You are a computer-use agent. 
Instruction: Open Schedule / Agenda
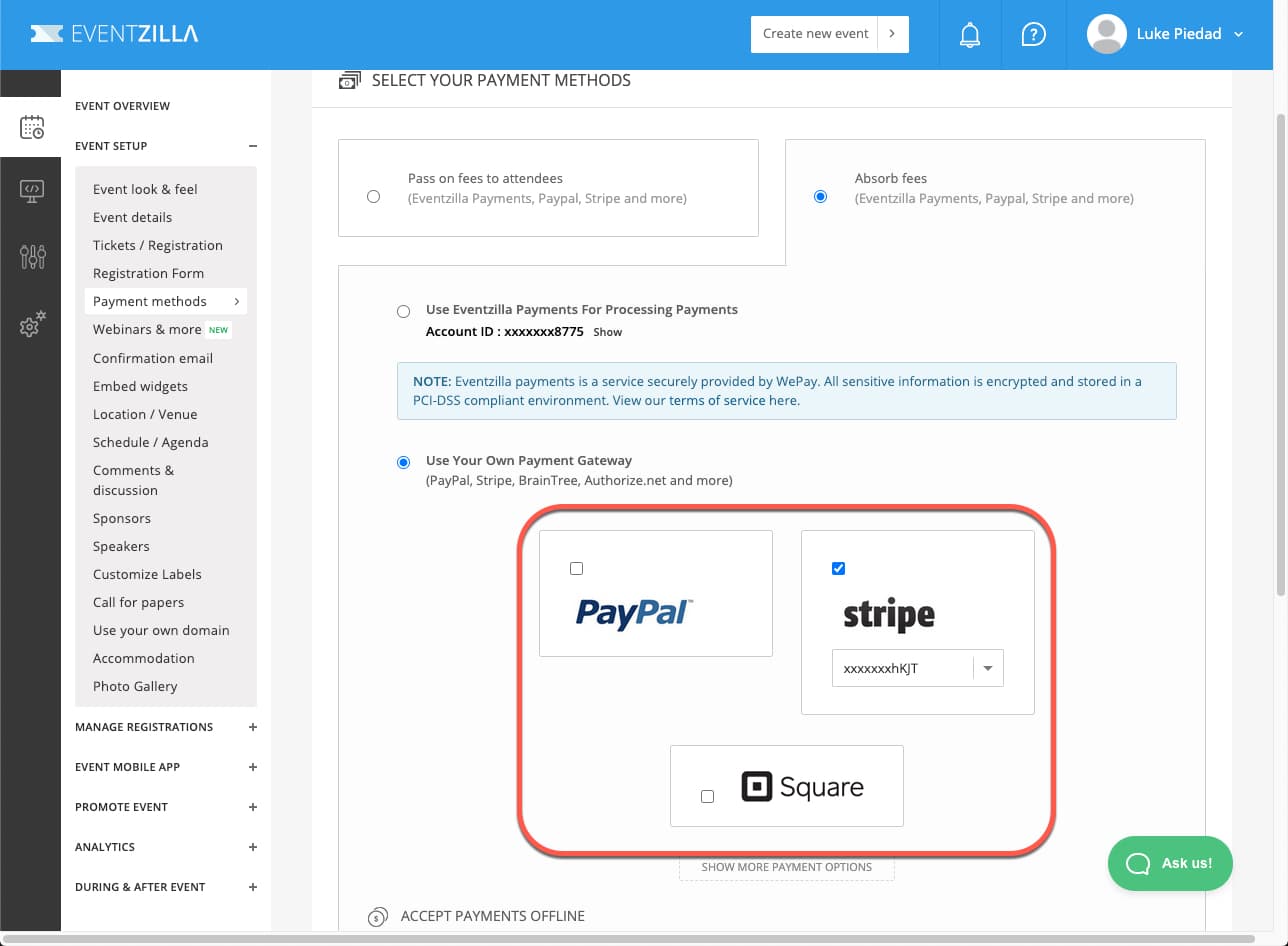pos(151,442)
